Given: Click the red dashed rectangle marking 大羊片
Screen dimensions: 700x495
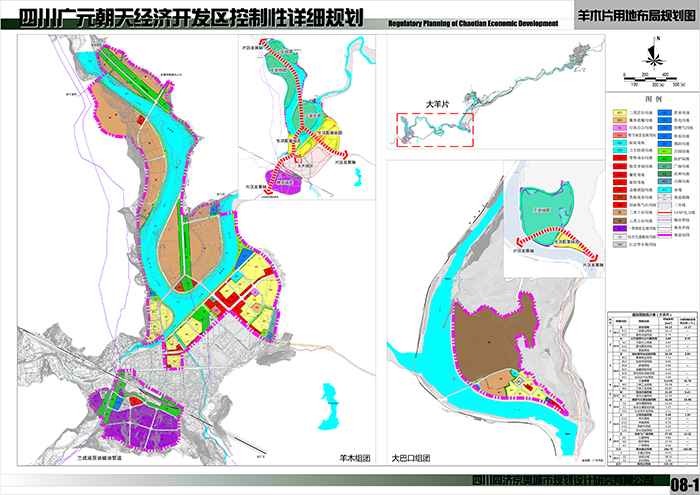Looking at the screenshot, I should 435,129.
